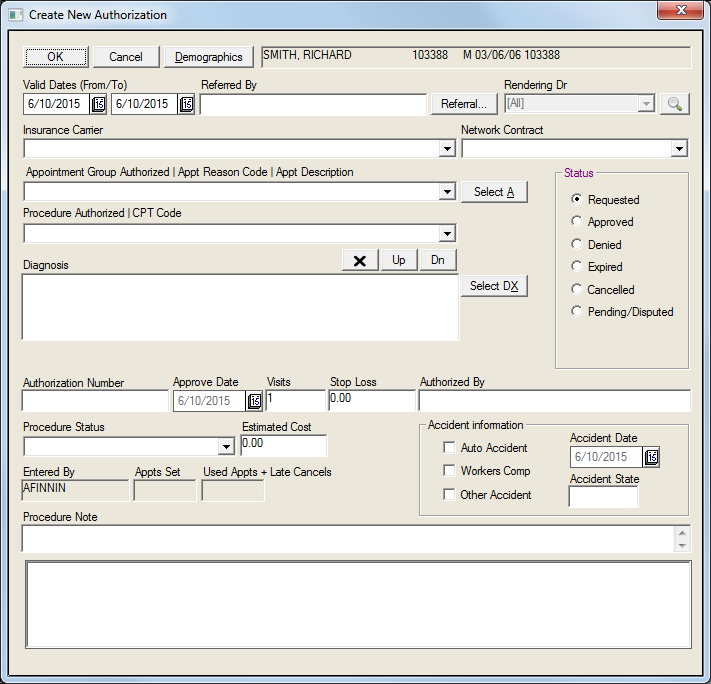Open the Accident Date calendar picker
Viewport: 711px width, 684px height.
coord(652,457)
